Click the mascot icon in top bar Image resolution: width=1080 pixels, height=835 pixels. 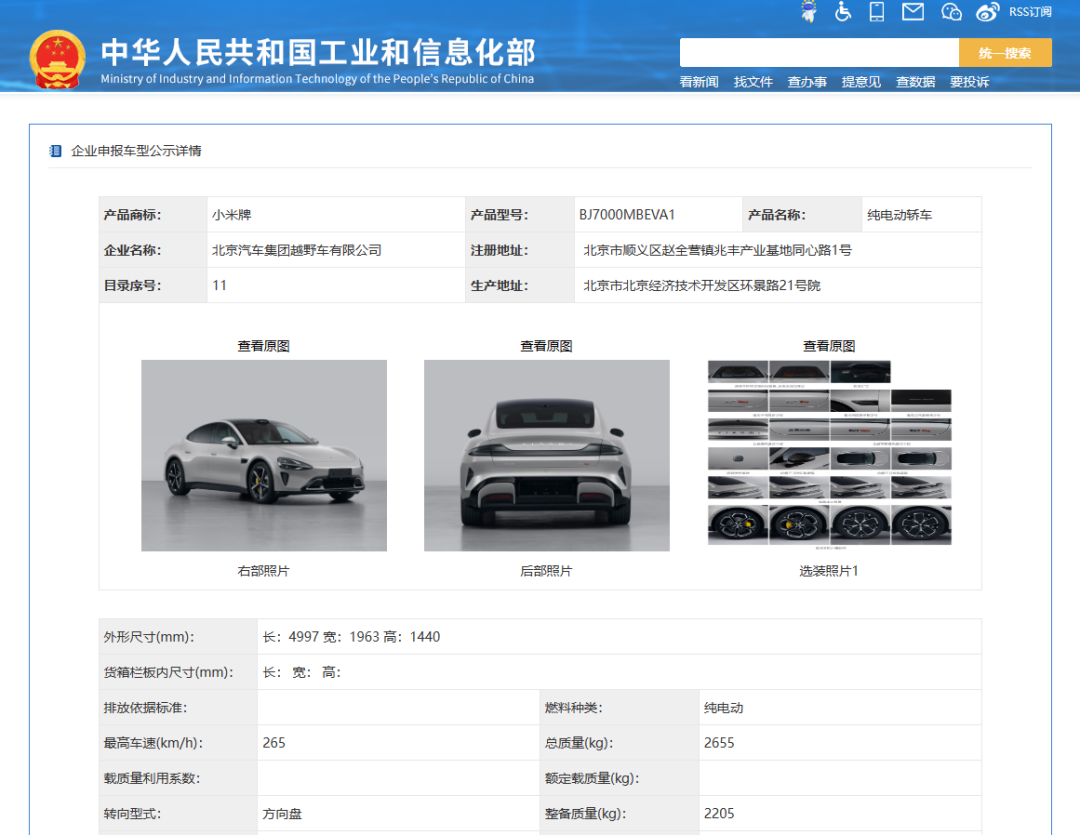pos(809,12)
